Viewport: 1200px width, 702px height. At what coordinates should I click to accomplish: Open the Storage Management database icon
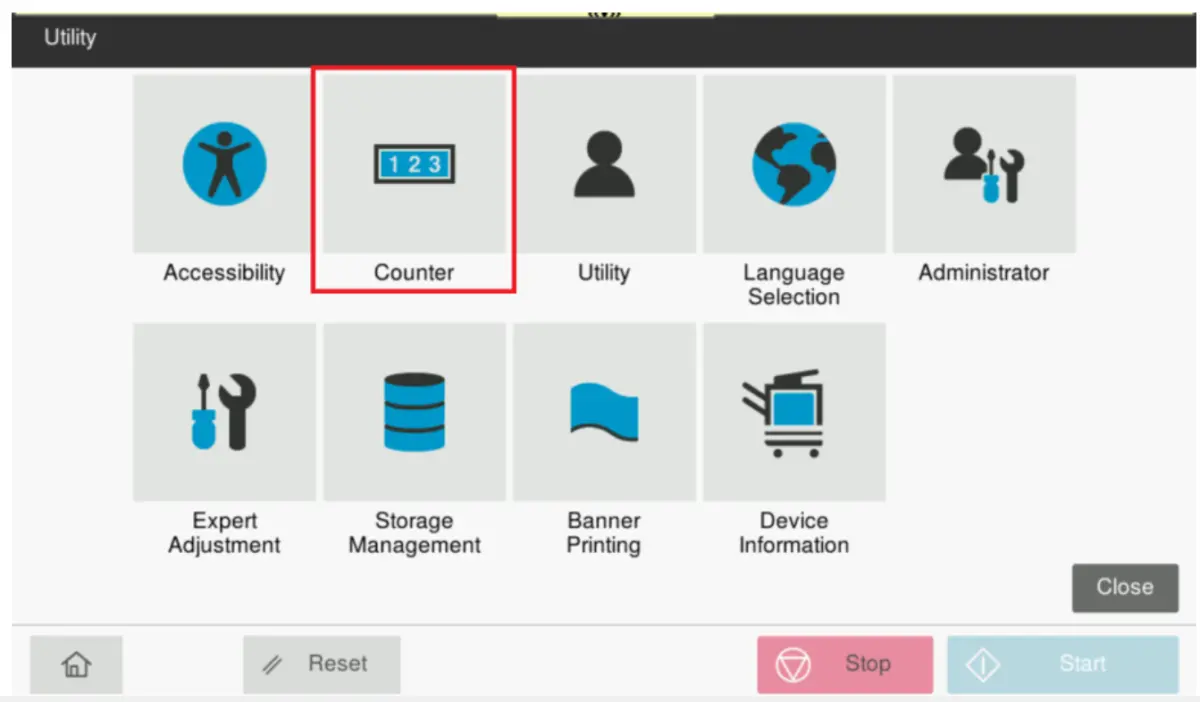pos(414,411)
